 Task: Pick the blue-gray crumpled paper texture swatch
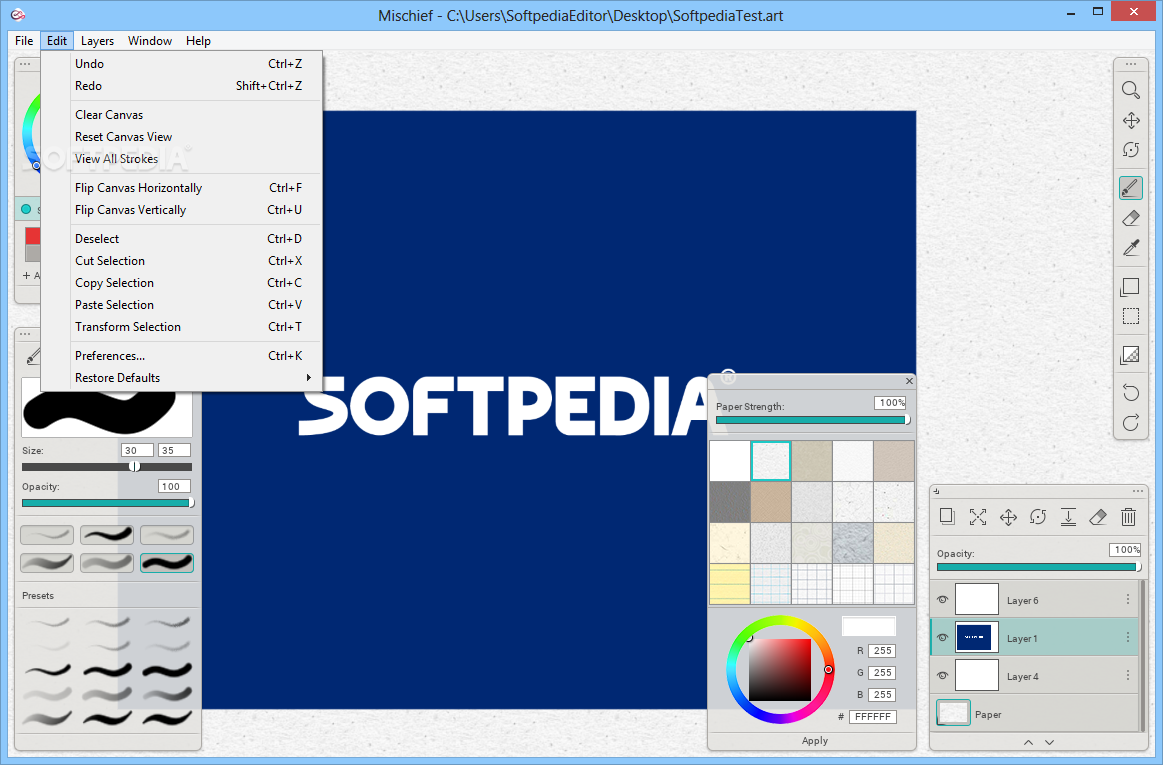coord(852,542)
